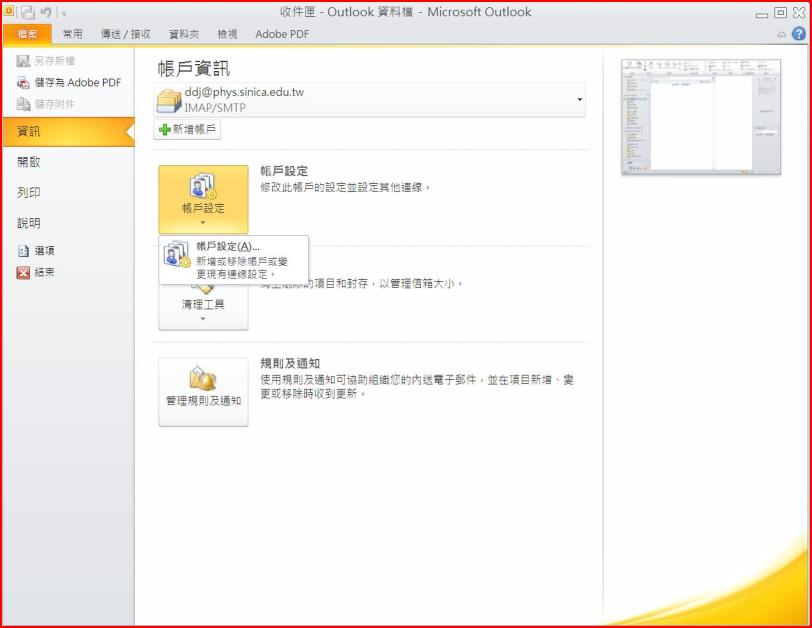Click the account folder icon beside ddj@phys.sinica.edu.tw

click(168, 100)
